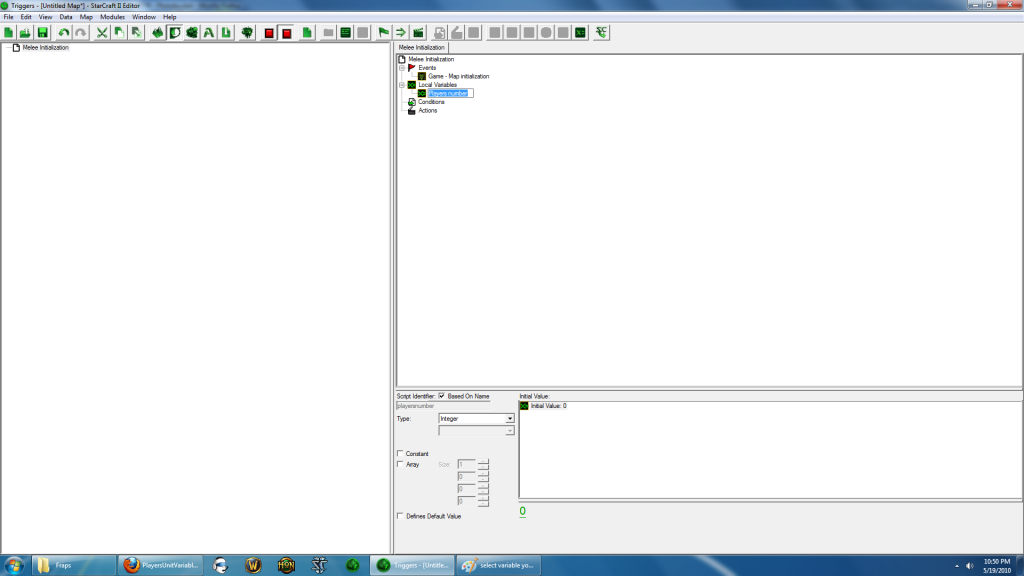
Task: Select the Actions tree item
Action: coord(428,110)
